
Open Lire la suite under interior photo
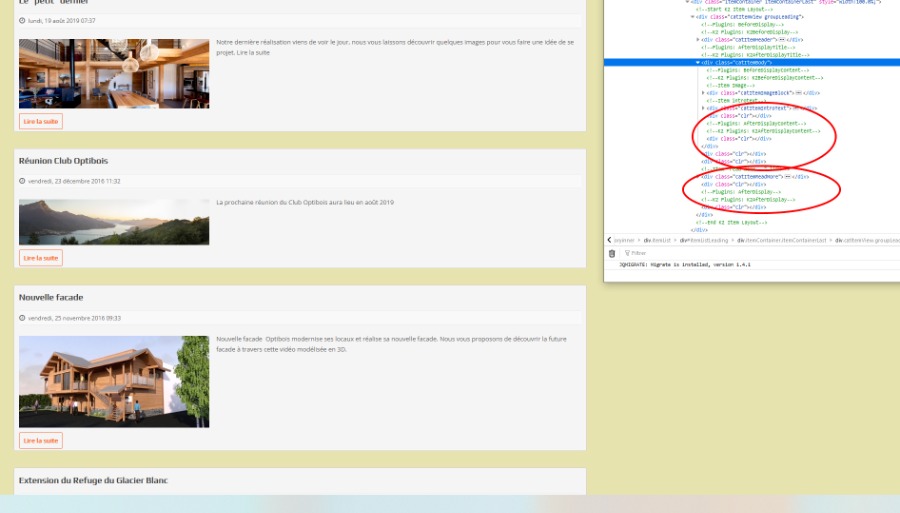pyautogui.click(x=41, y=122)
